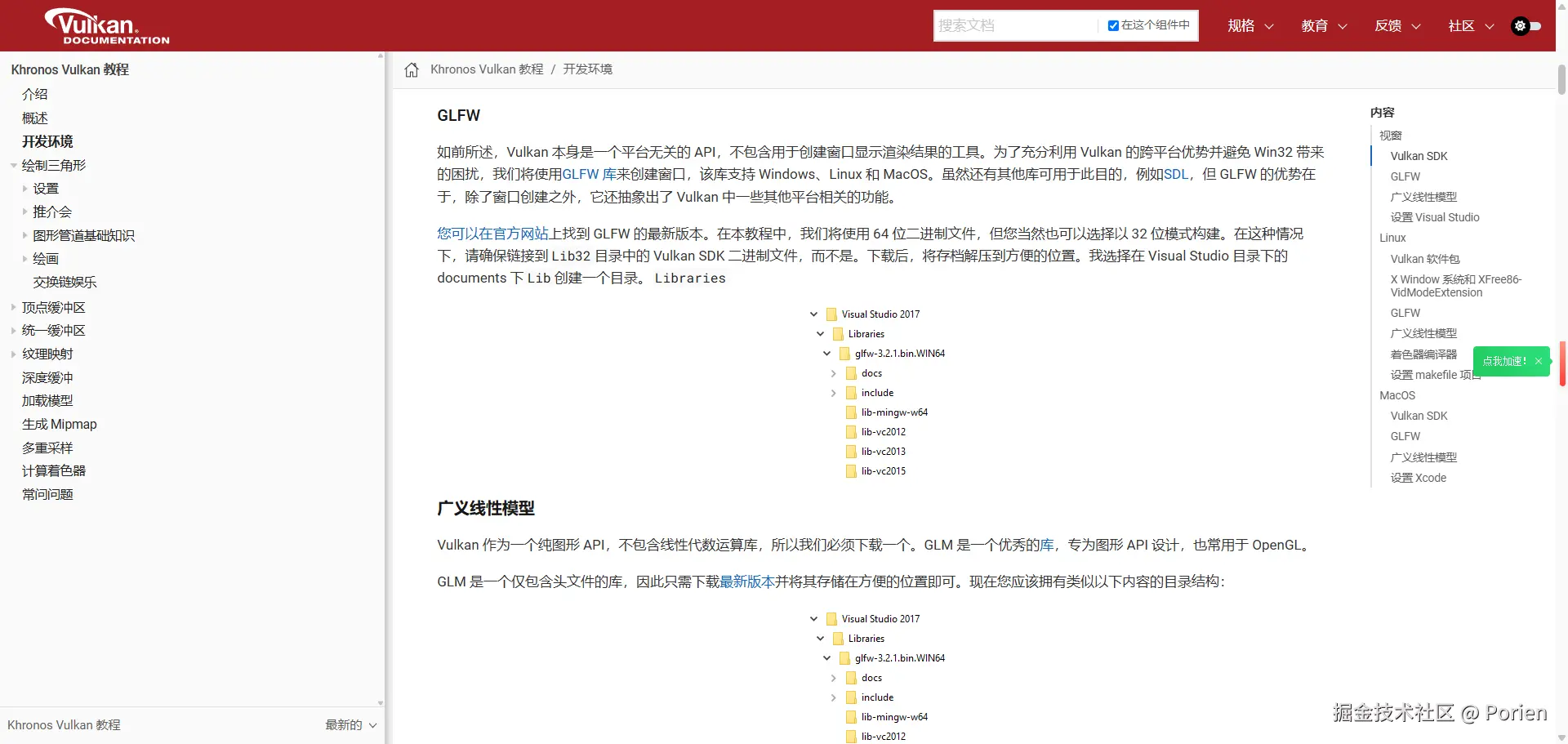Jump to 视窗 in contents panel
The height and width of the screenshot is (744, 1568).
[1390, 136]
